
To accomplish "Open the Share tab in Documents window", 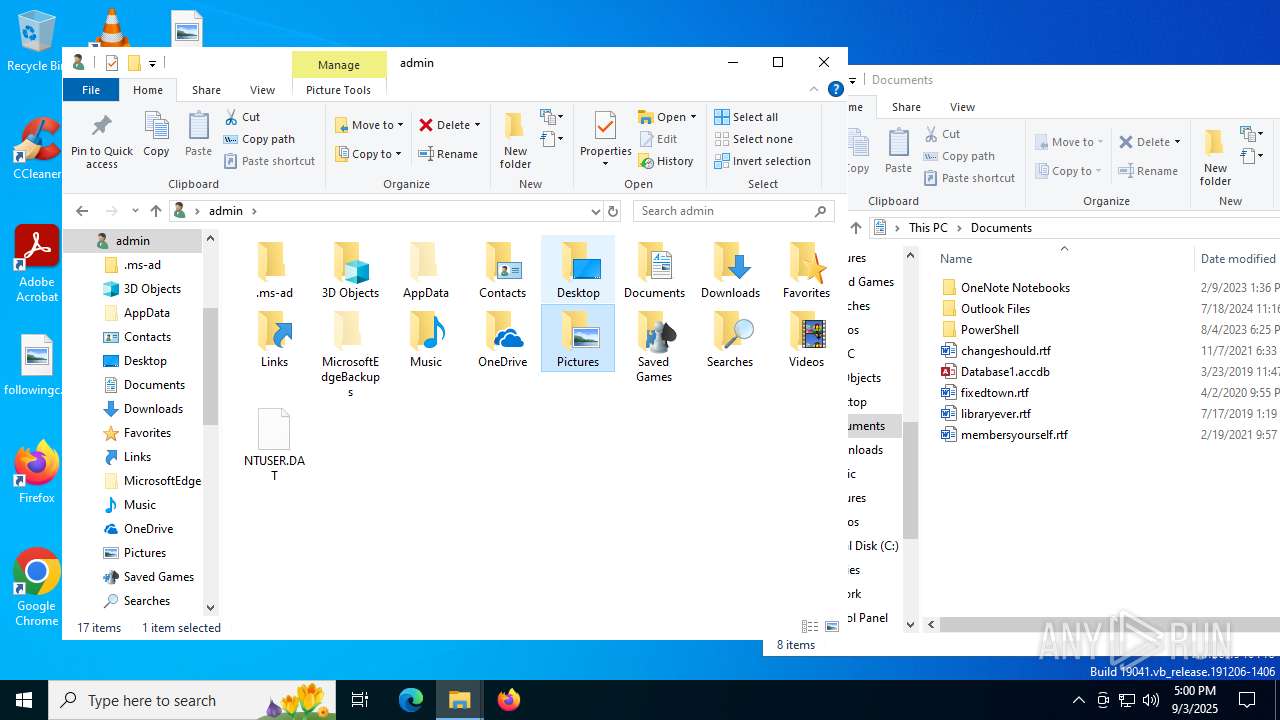I will click(906, 107).
